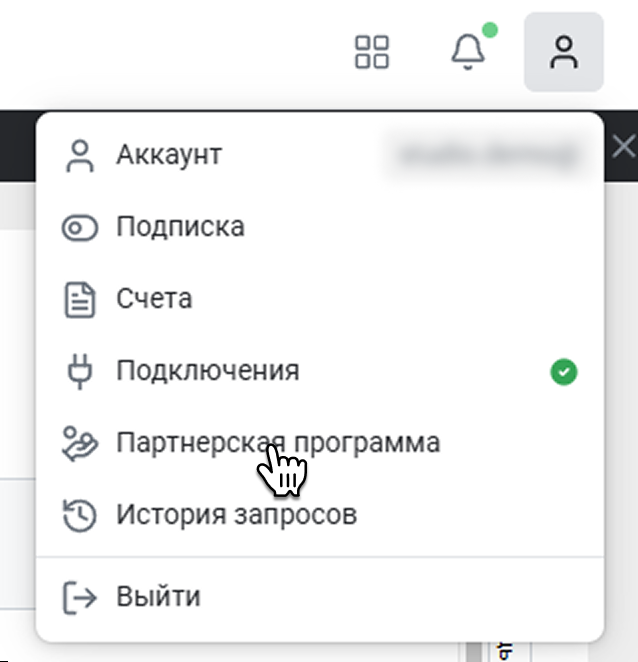Choose Партнерская программа from the menu
Screen dimensions: 638x662
coord(277,443)
